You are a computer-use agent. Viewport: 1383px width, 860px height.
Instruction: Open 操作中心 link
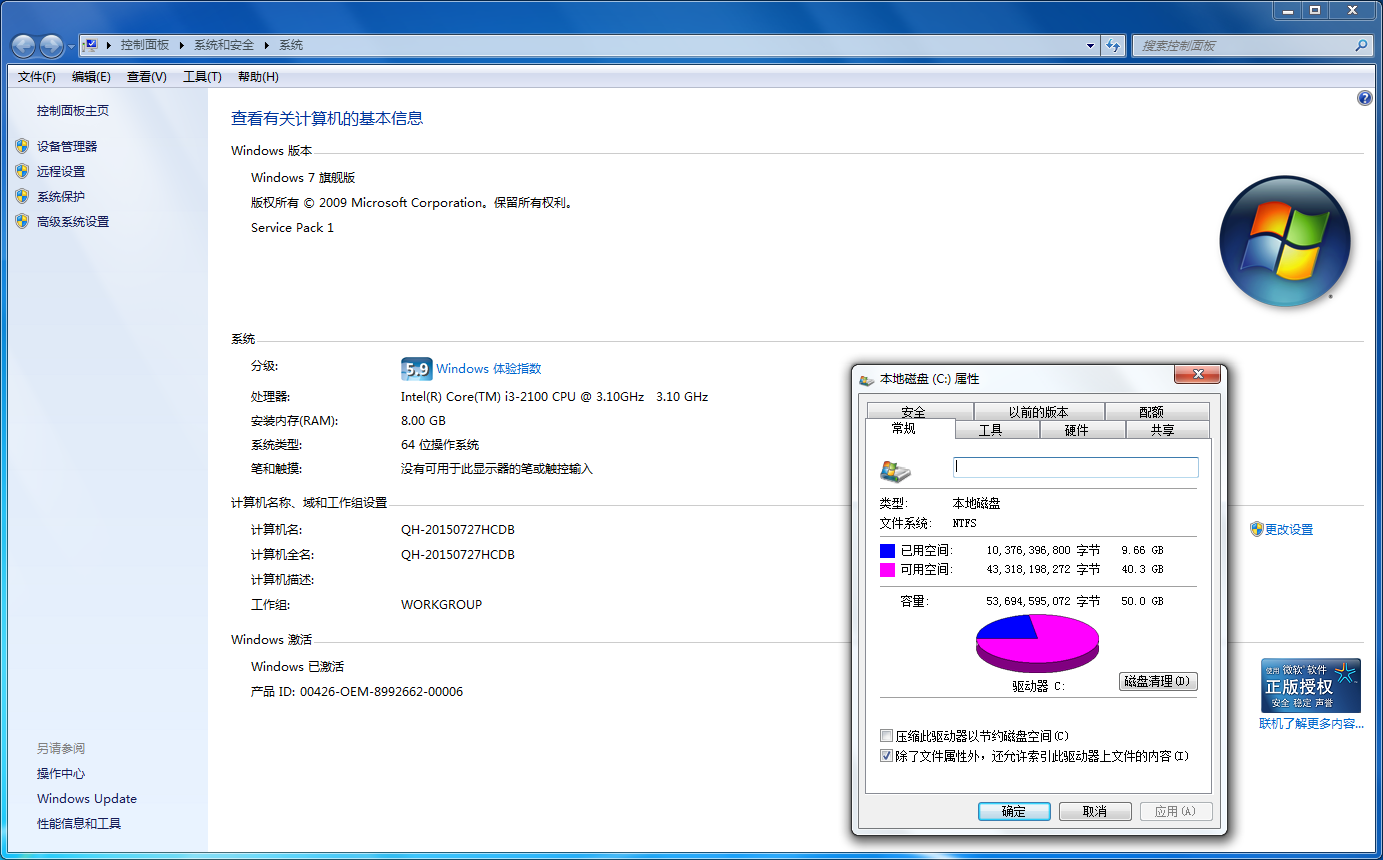coord(61,773)
